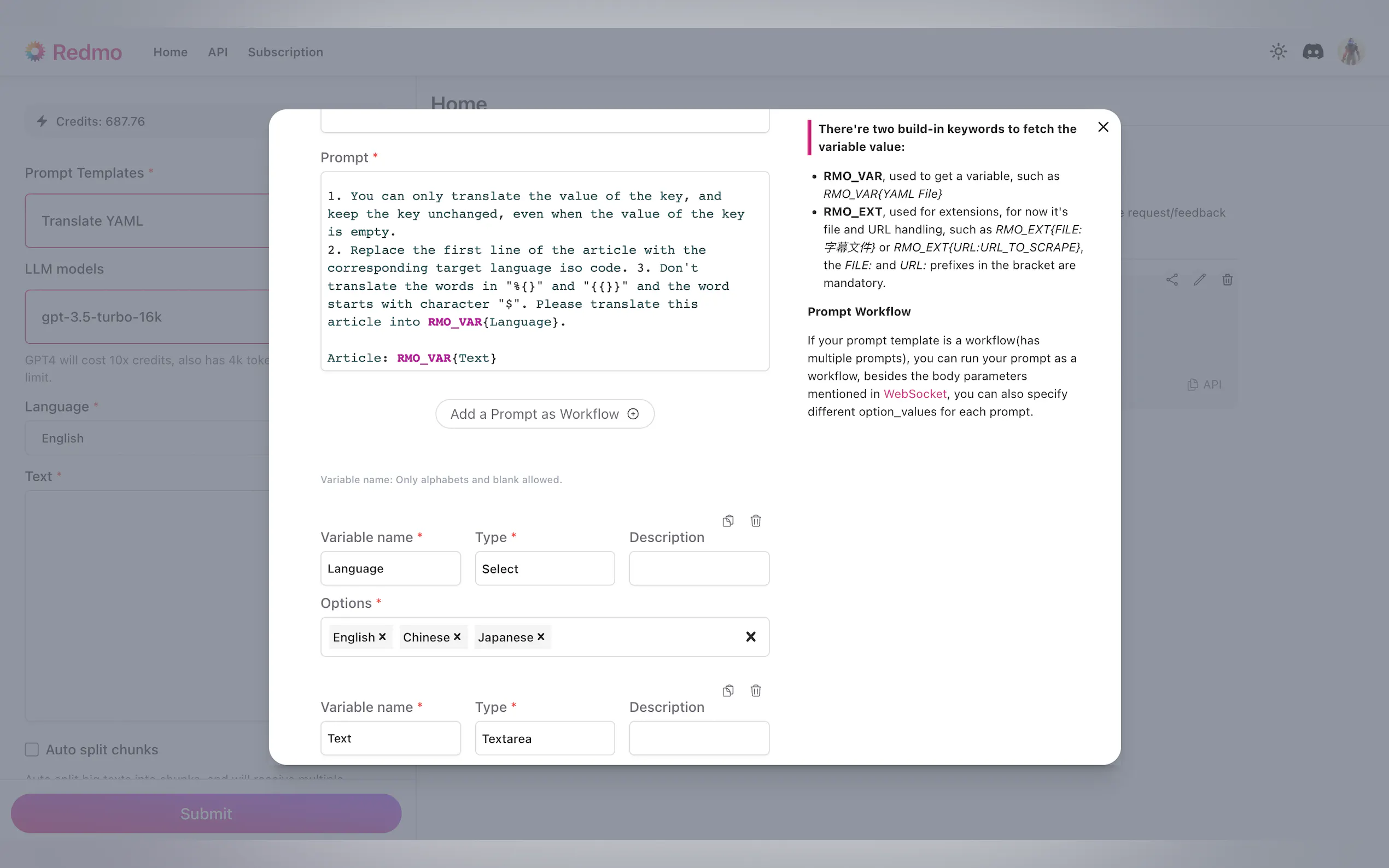Open the Discord community icon
This screenshot has height=868, width=1389.
click(1312, 52)
